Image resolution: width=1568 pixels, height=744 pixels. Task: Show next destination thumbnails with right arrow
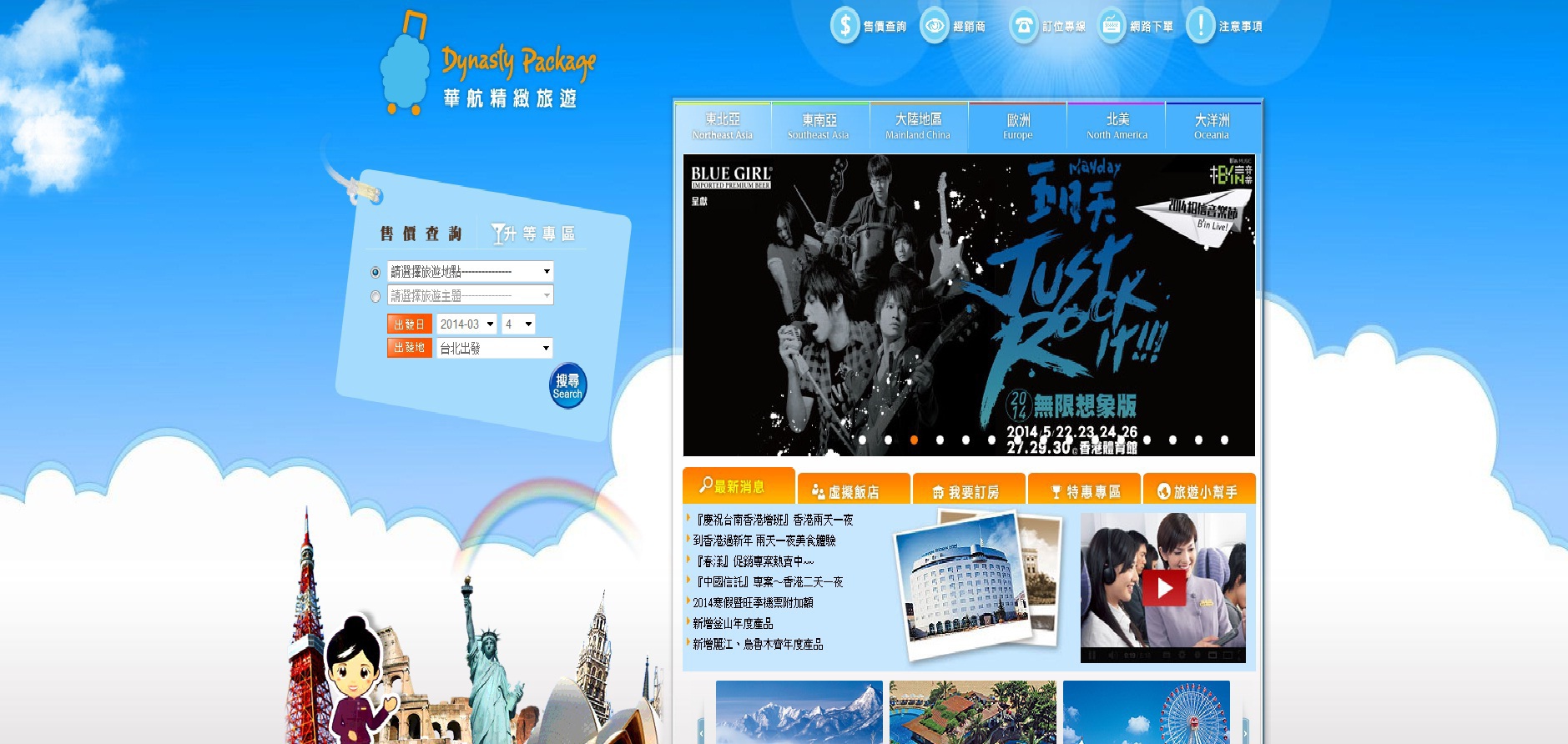[x=1245, y=731]
